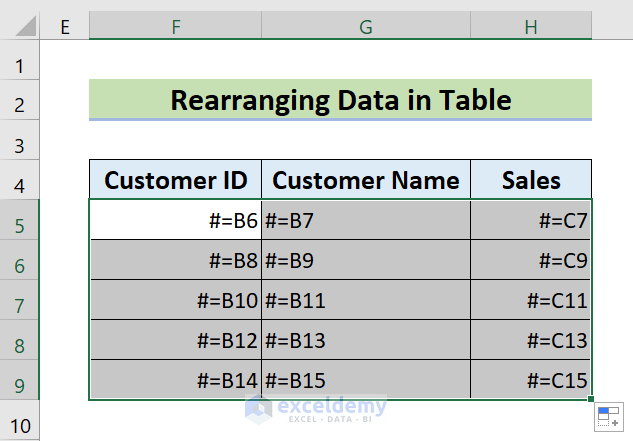This screenshot has width=633, height=441.
Task: Select cell containing #=B15
Action: point(366,380)
